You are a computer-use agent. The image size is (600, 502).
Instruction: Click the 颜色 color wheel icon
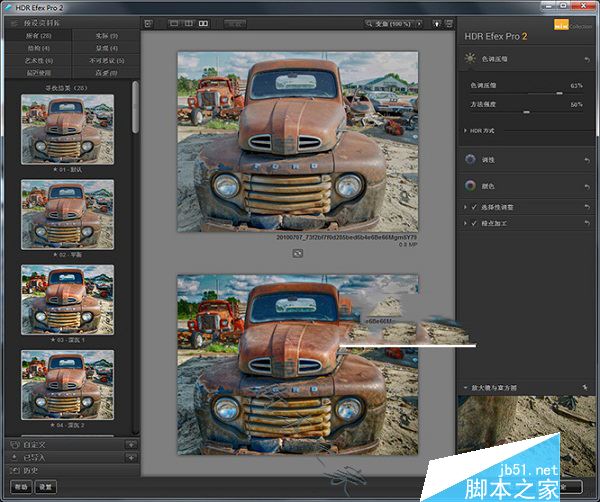coord(470,186)
